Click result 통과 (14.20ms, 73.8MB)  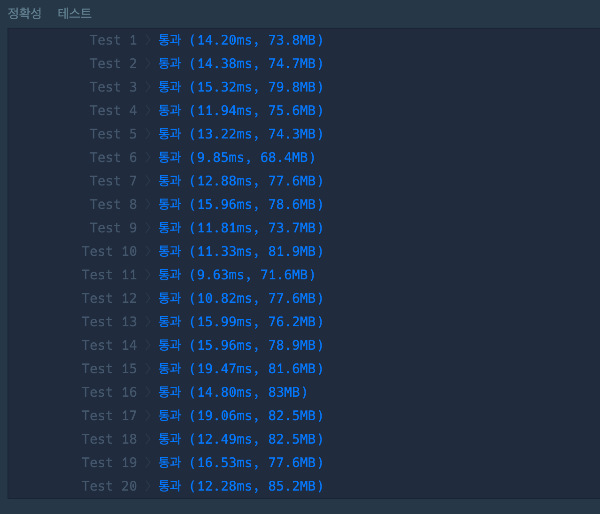tap(241, 40)
